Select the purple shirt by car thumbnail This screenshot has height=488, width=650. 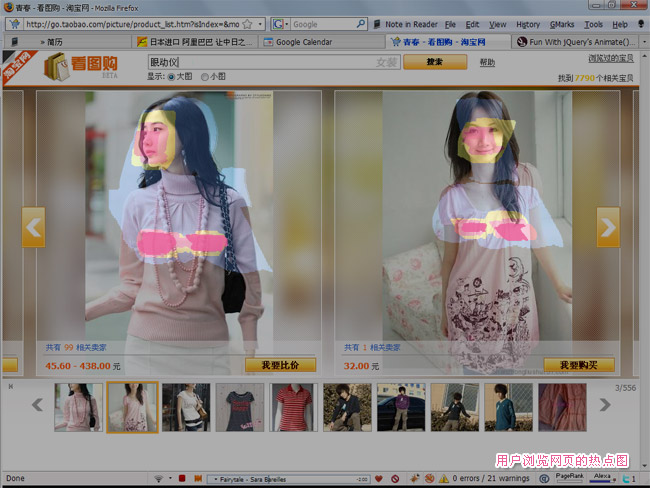[x=401, y=407]
